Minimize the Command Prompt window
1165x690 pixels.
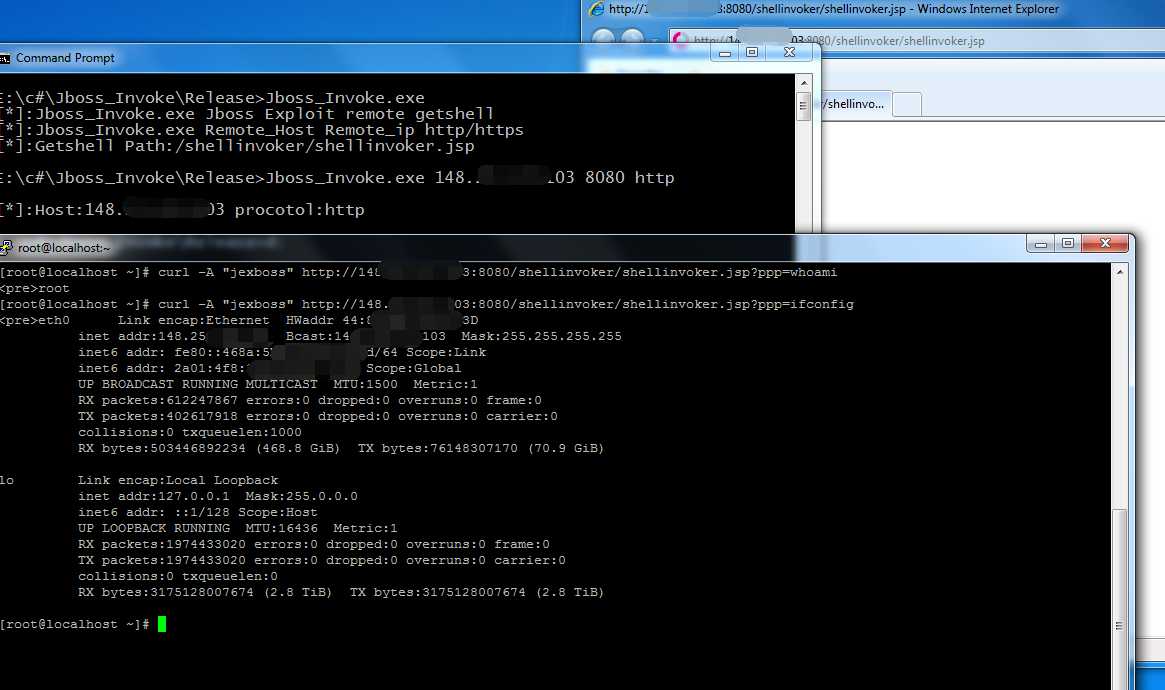(725, 53)
